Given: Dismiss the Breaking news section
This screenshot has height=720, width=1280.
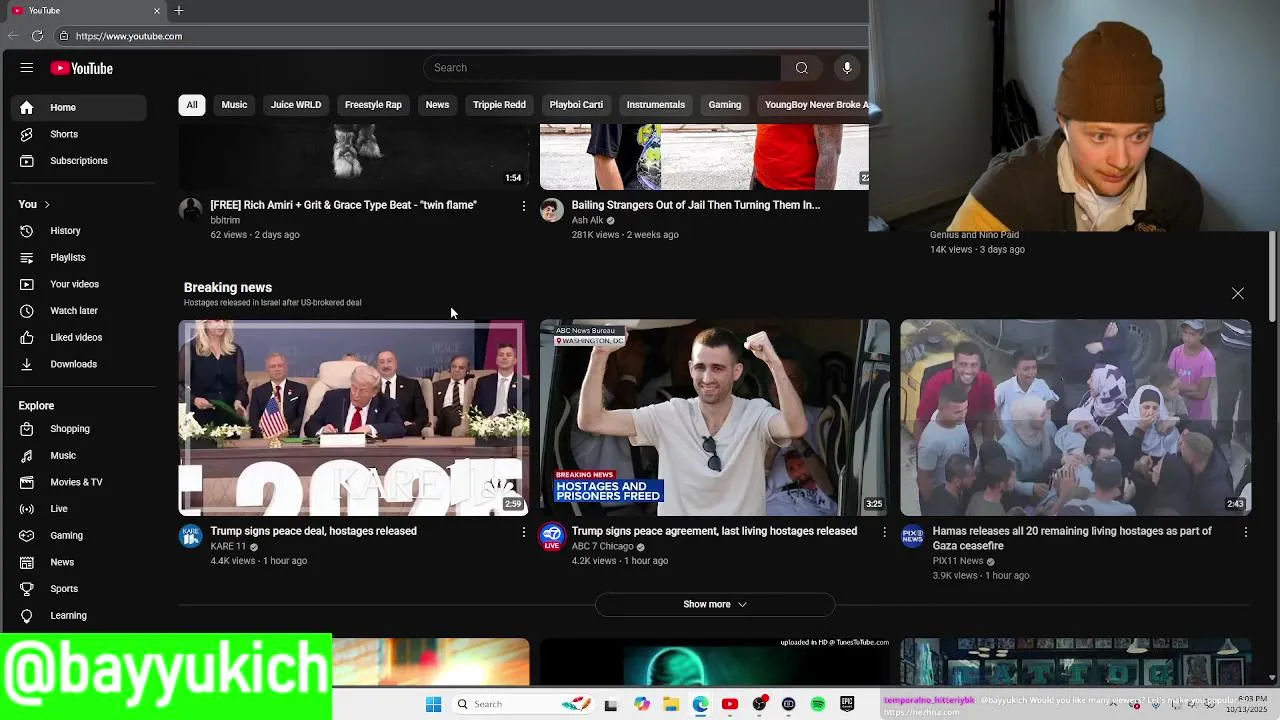Looking at the screenshot, I should click(1238, 294).
